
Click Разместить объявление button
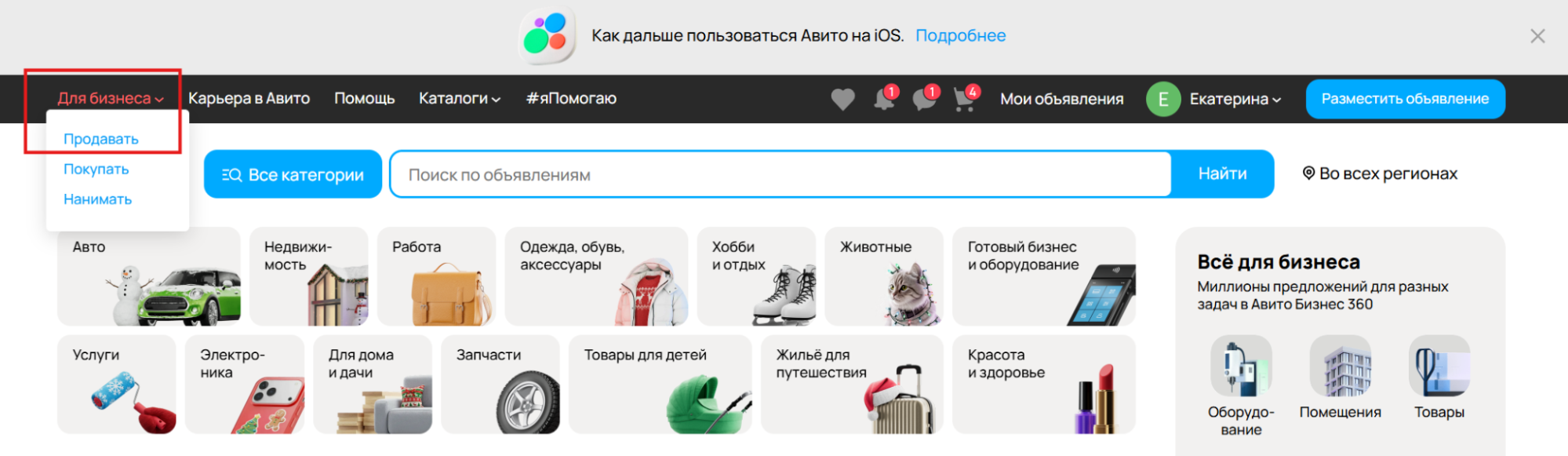1405,99
